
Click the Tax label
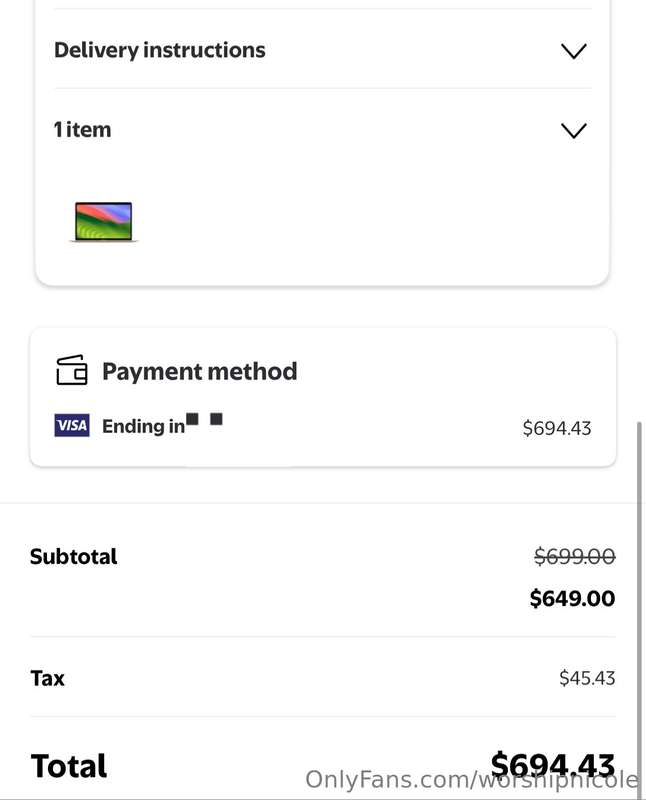pos(47,679)
